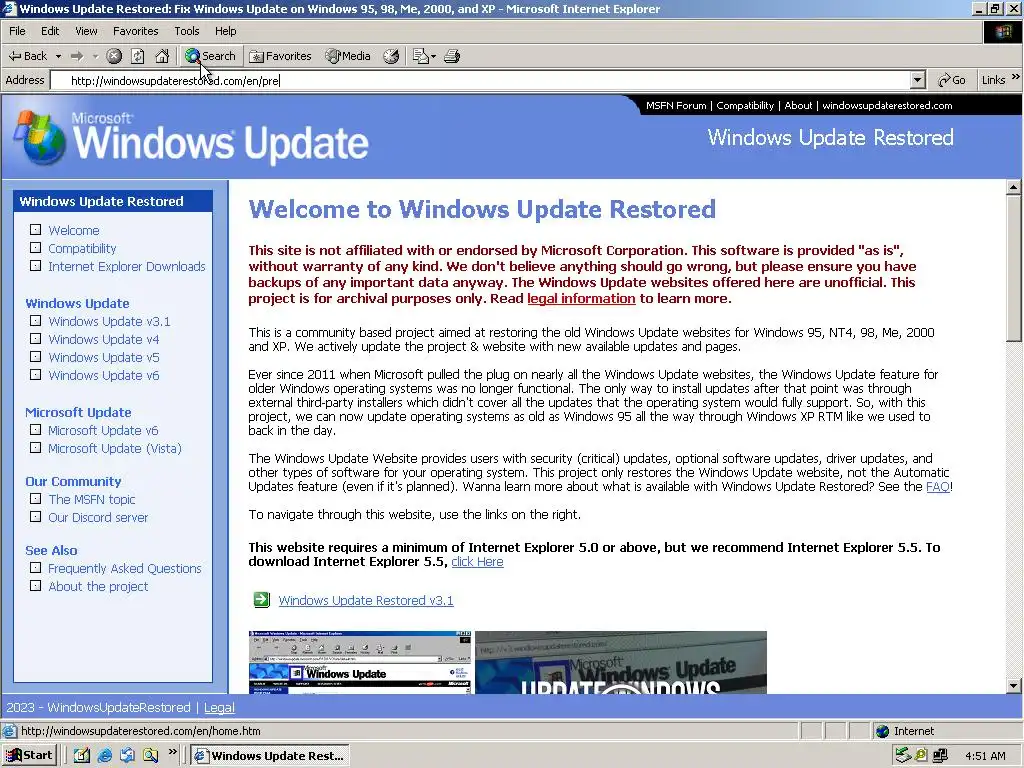Open the Help menu
Viewport: 1024px width, 768px height.
click(225, 31)
